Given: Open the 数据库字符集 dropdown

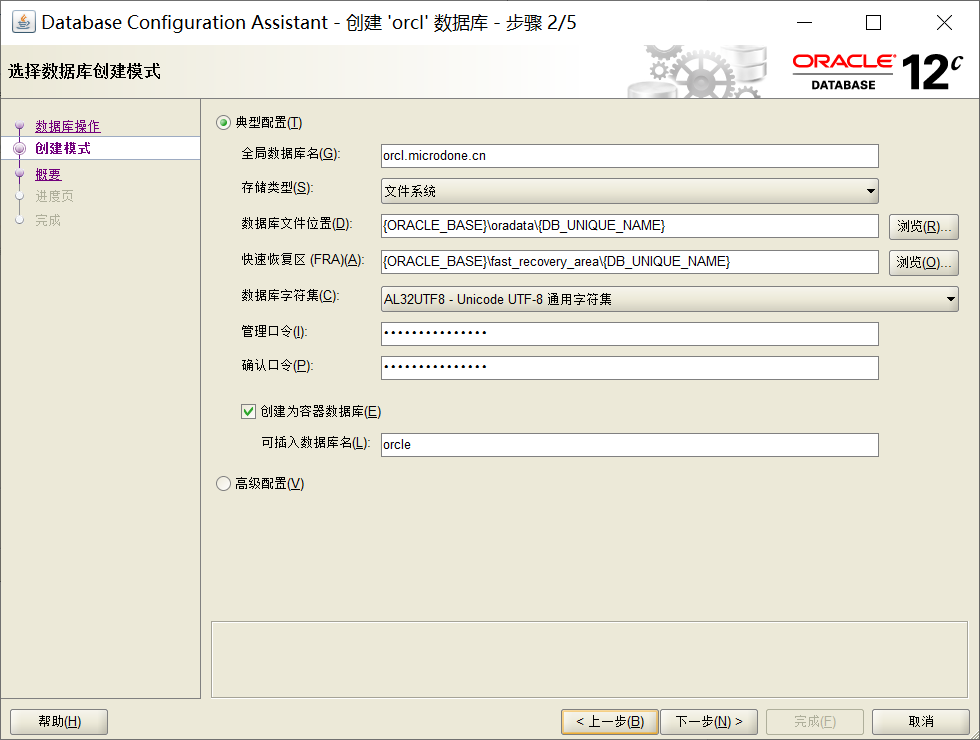Looking at the screenshot, I should pyautogui.click(x=669, y=299).
